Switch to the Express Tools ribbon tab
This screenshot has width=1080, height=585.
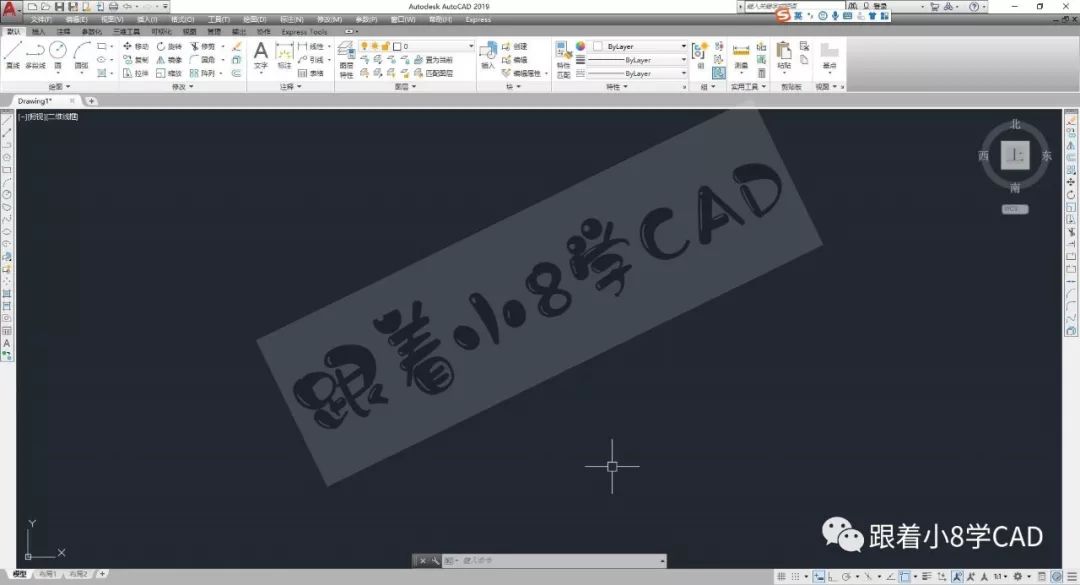click(x=304, y=32)
